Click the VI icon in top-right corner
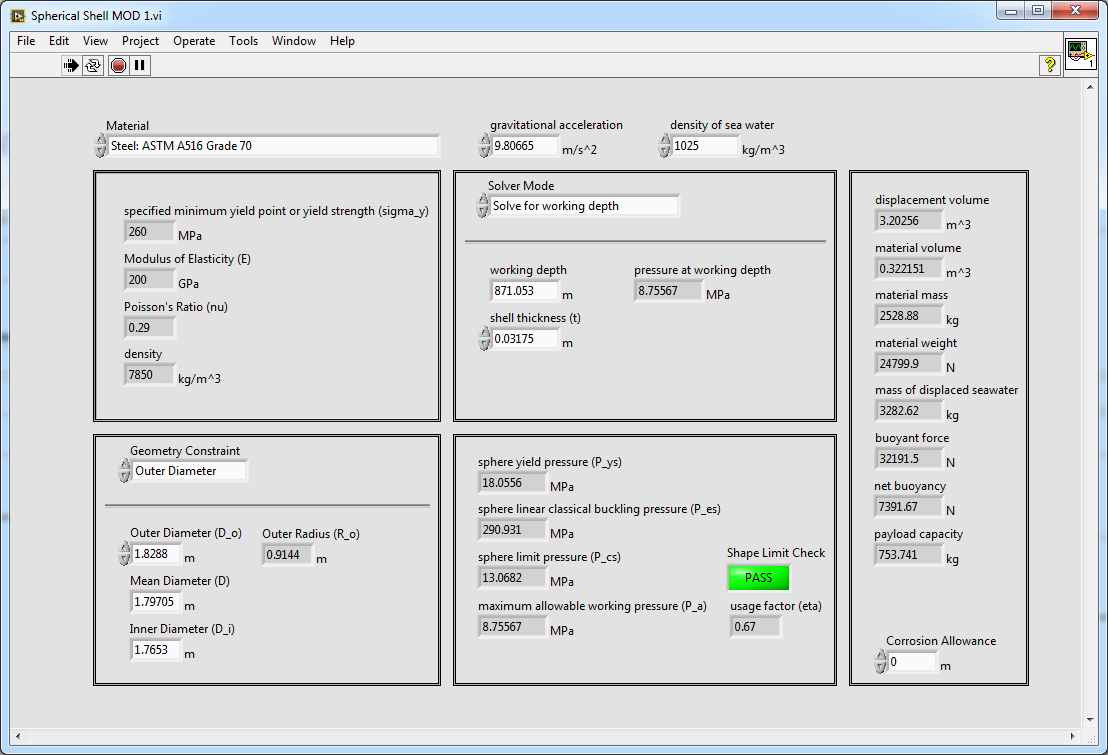The width and height of the screenshot is (1108, 755). tap(1079, 52)
